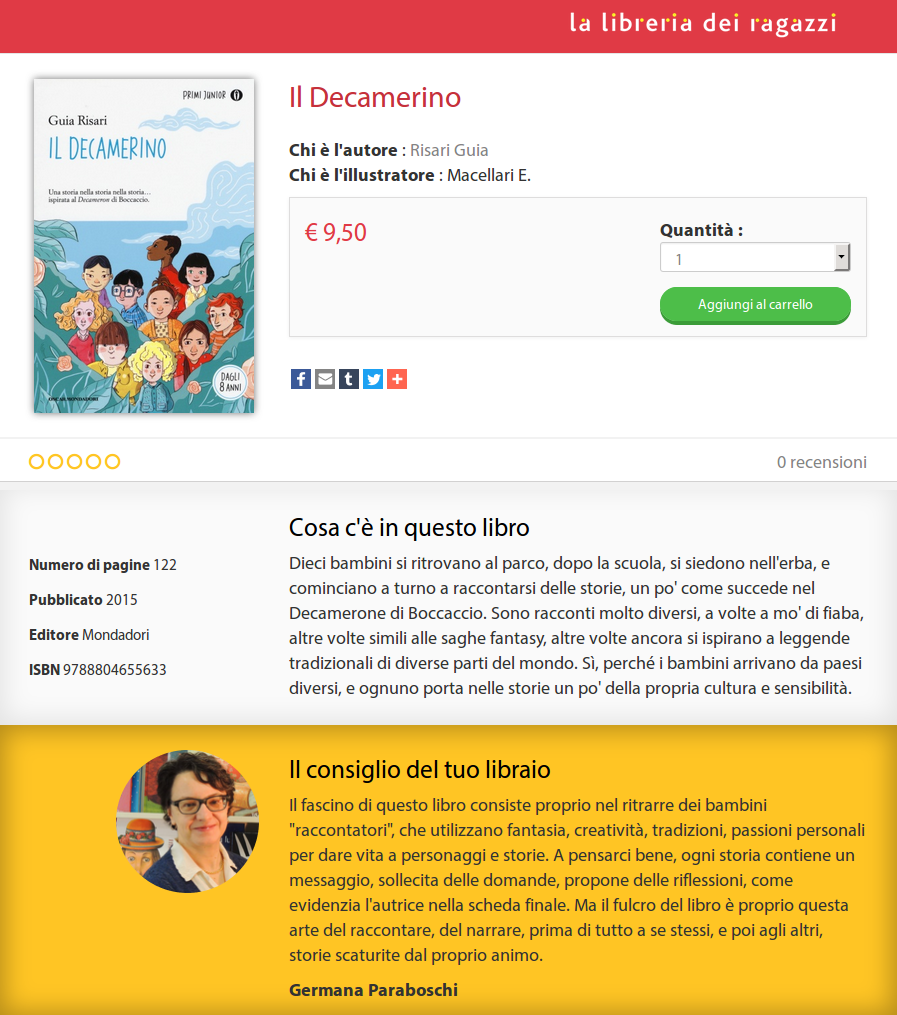
Task: Share the book on Twitter
Action: point(373,379)
